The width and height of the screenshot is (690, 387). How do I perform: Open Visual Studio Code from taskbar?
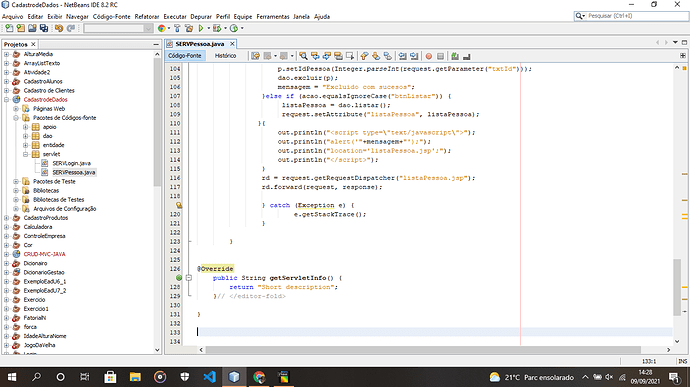[x=209, y=377]
